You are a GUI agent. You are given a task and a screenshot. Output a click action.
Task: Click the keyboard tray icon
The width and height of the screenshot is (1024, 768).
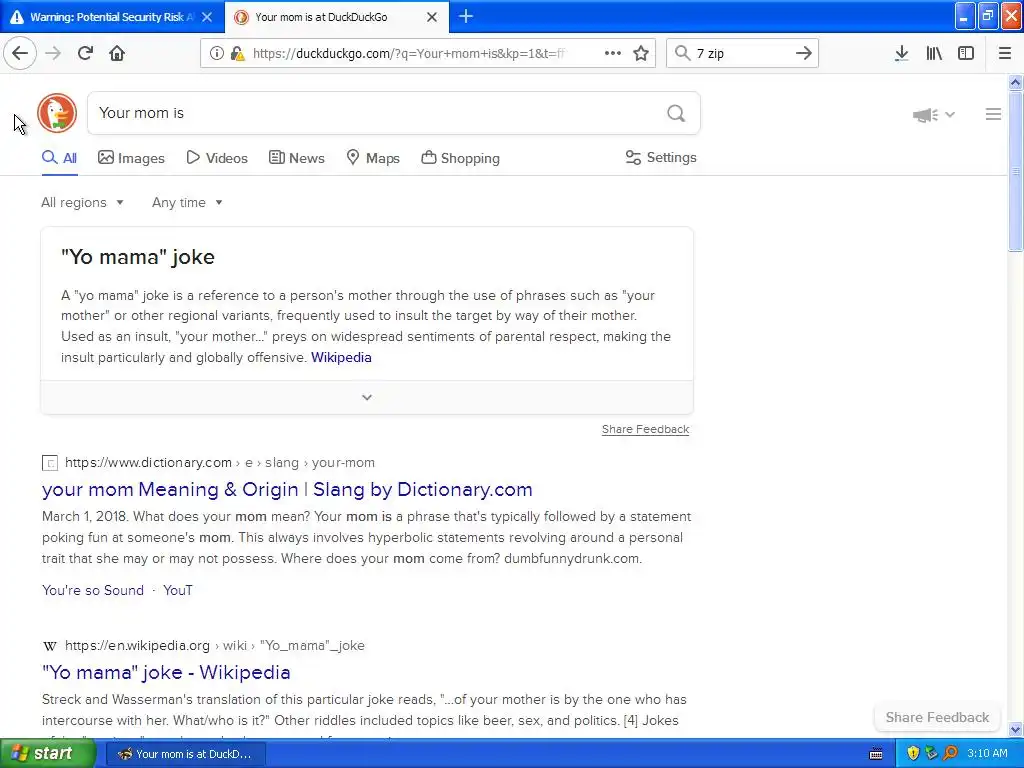click(876, 754)
